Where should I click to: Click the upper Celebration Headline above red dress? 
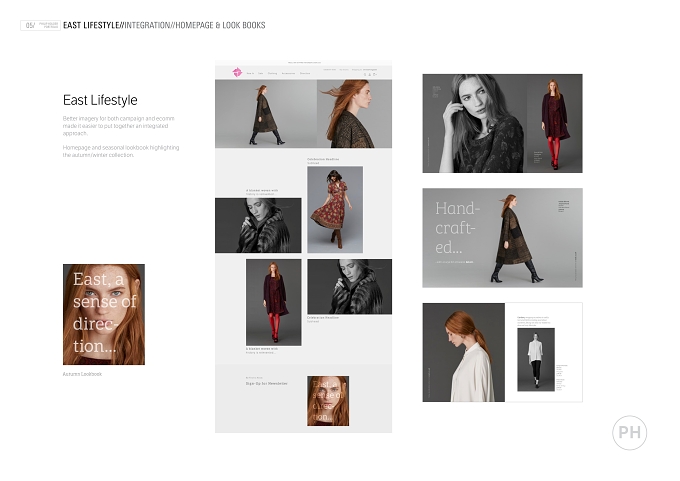pyautogui.click(x=323, y=159)
